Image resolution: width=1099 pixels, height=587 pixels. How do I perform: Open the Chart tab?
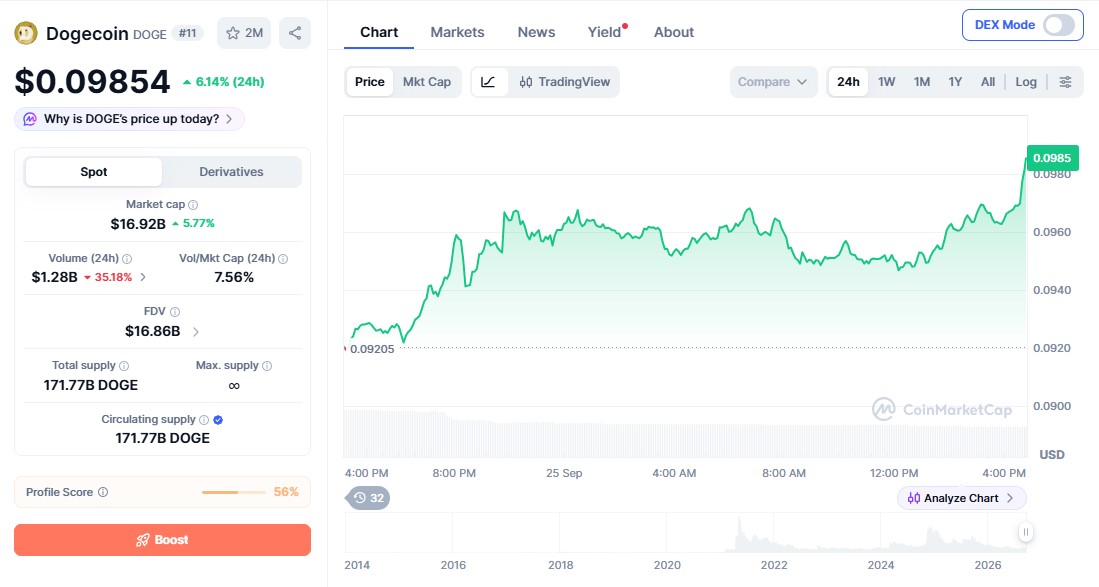pos(379,32)
